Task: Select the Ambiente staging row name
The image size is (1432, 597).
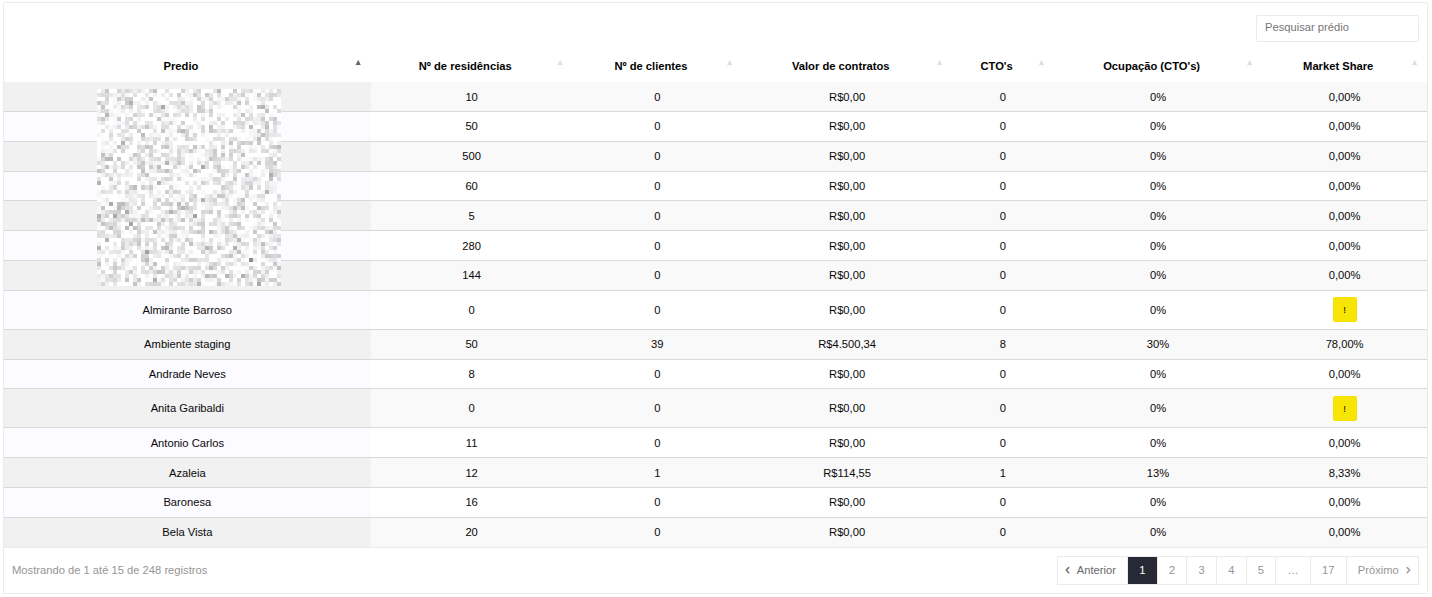Action: pyautogui.click(x=187, y=344)
